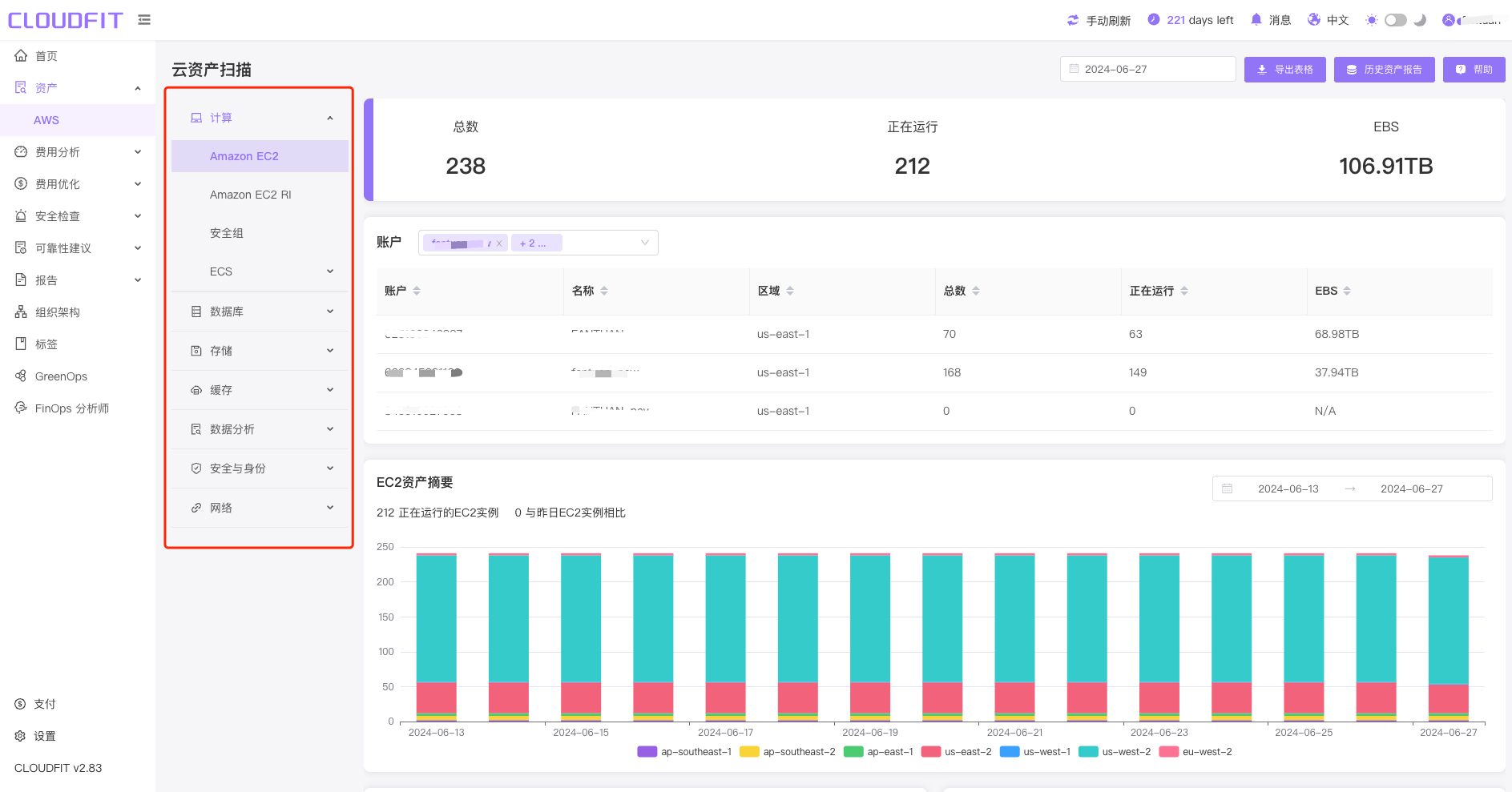Click 导出表格 export button
Screen dimensions: 1512x792
click(1284, 70)
